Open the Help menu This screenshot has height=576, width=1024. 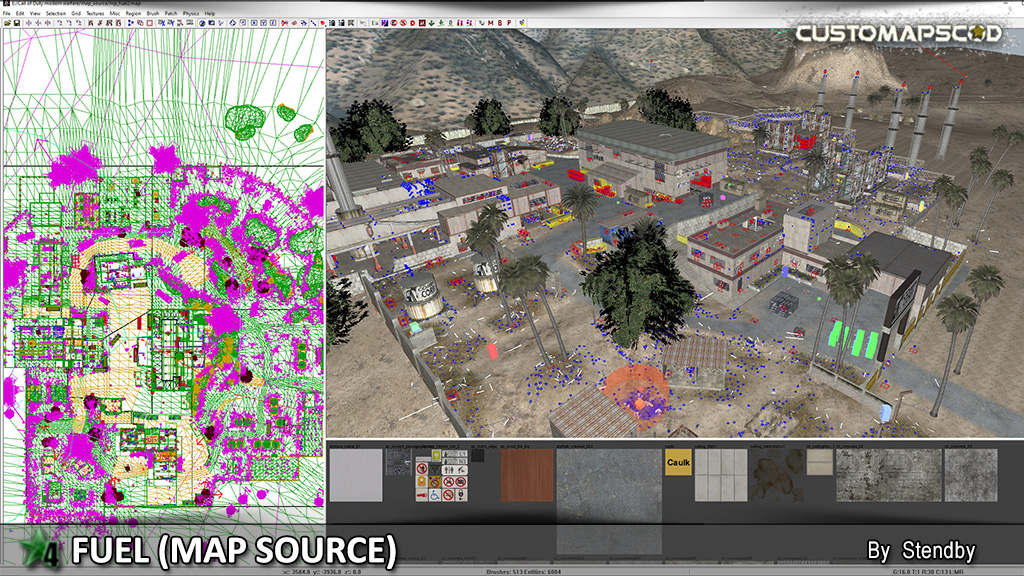[x=210, y=13]
